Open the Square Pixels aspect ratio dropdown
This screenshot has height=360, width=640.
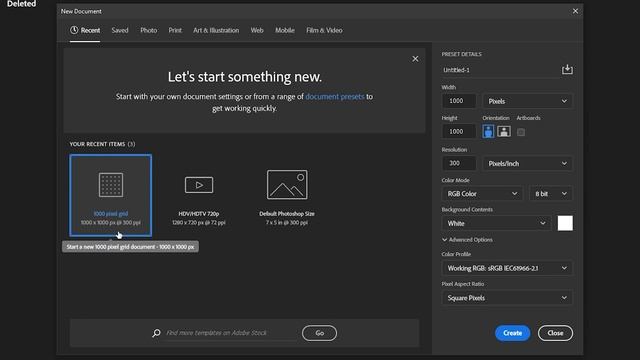click(507, 298)
